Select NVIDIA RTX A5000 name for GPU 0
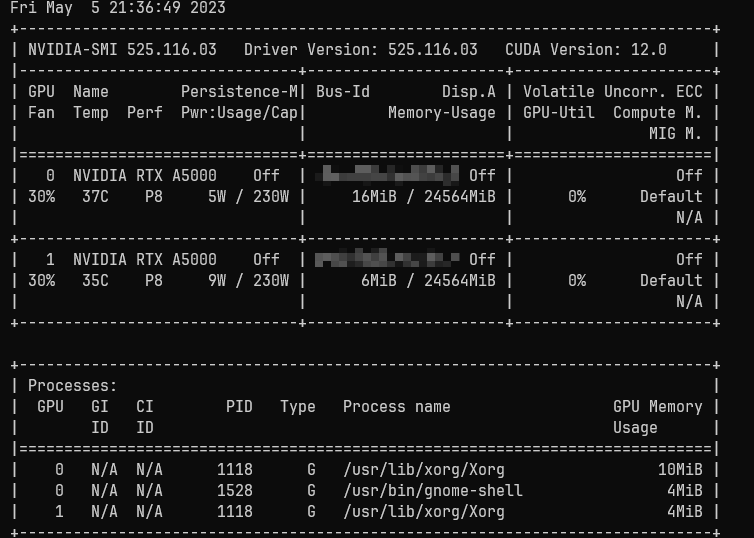Image resolution: width=754 pixels, height=538 pixels. coord(145,175)
